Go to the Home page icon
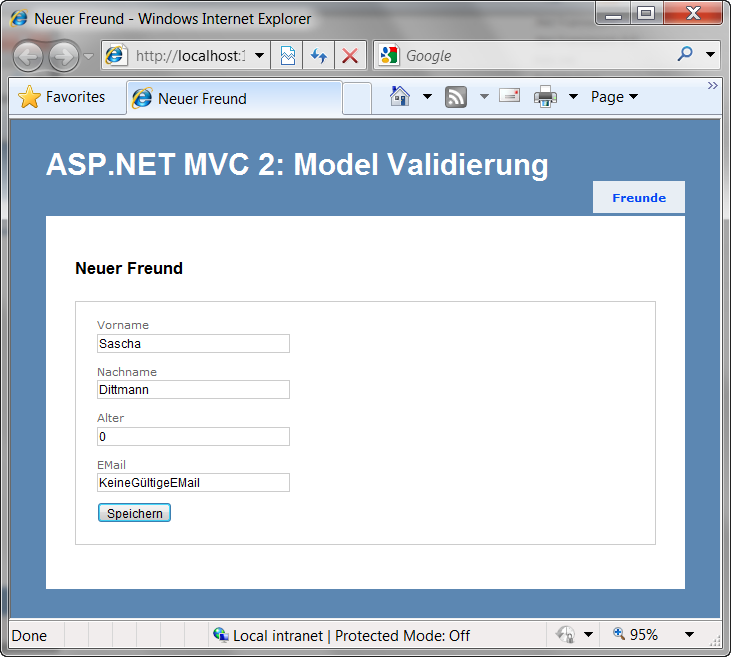731x657 pixels. [400, 97]
